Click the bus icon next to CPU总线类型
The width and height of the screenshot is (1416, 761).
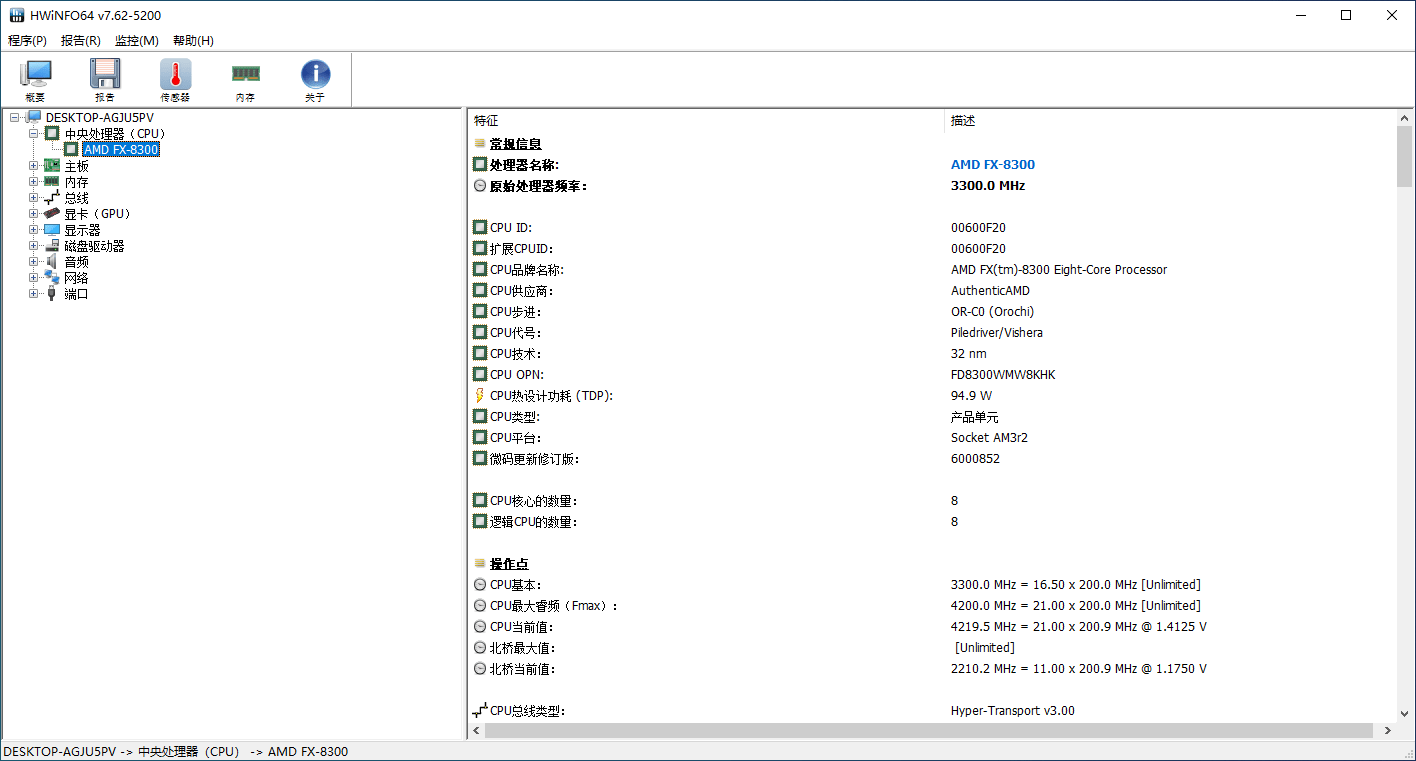point(479,709)
